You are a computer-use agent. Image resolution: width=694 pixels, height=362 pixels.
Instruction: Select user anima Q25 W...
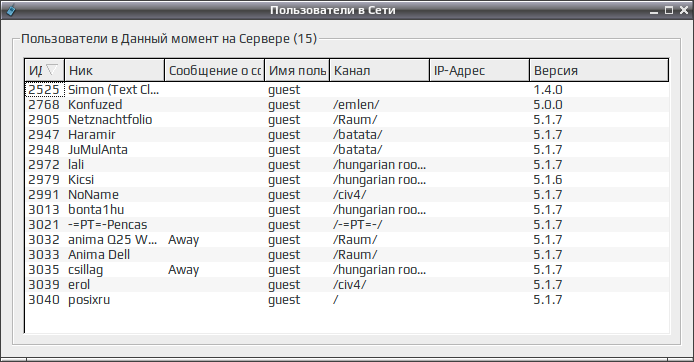(112, 240)
